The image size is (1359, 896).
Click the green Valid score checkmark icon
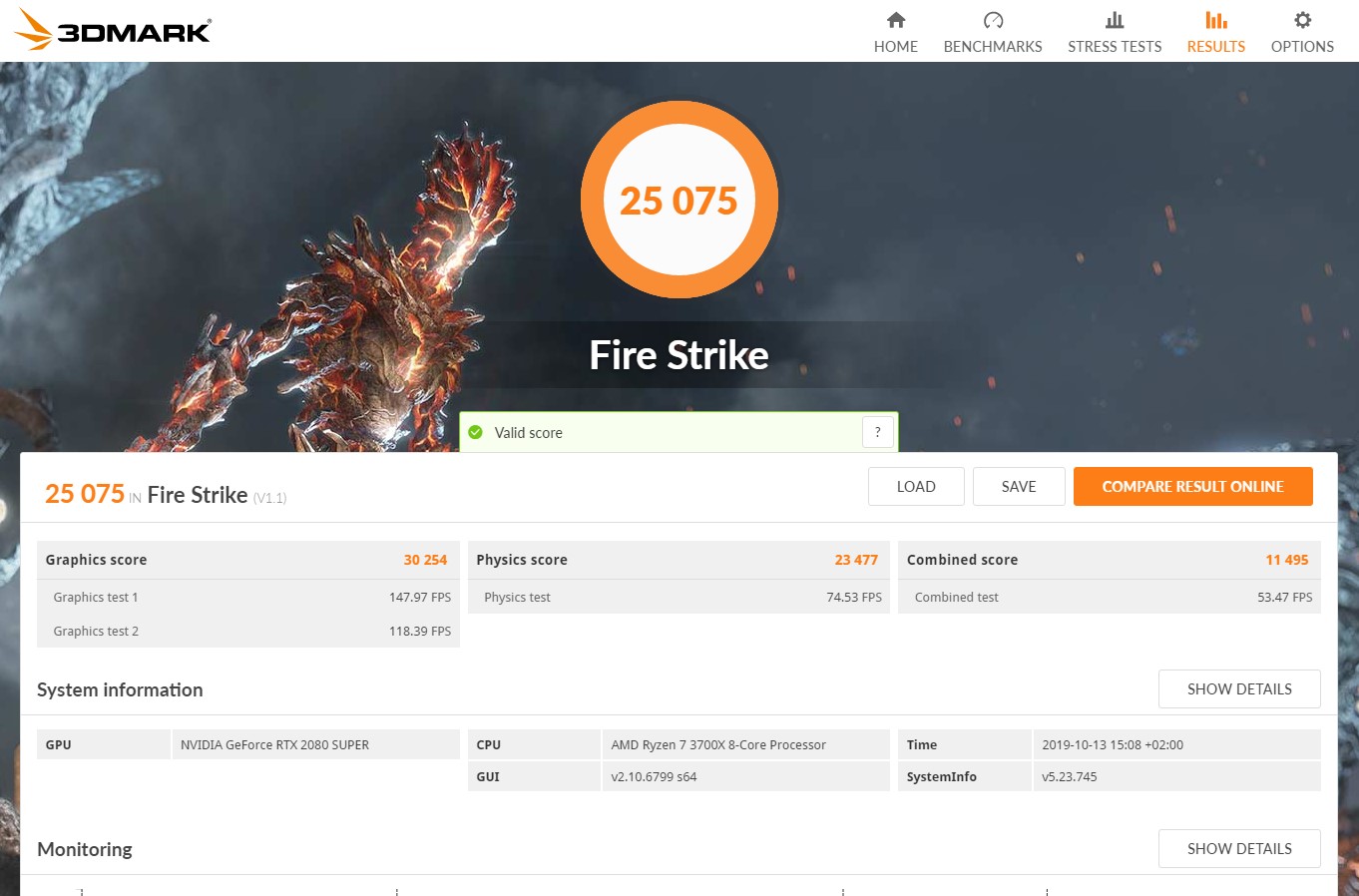tap(476, 432)
